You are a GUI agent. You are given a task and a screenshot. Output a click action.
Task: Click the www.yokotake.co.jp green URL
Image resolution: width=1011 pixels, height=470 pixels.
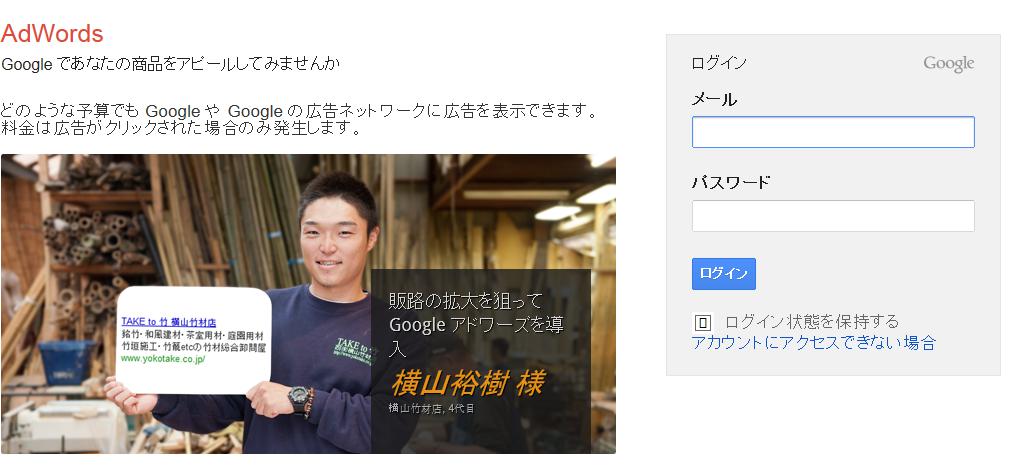[162, 358]
